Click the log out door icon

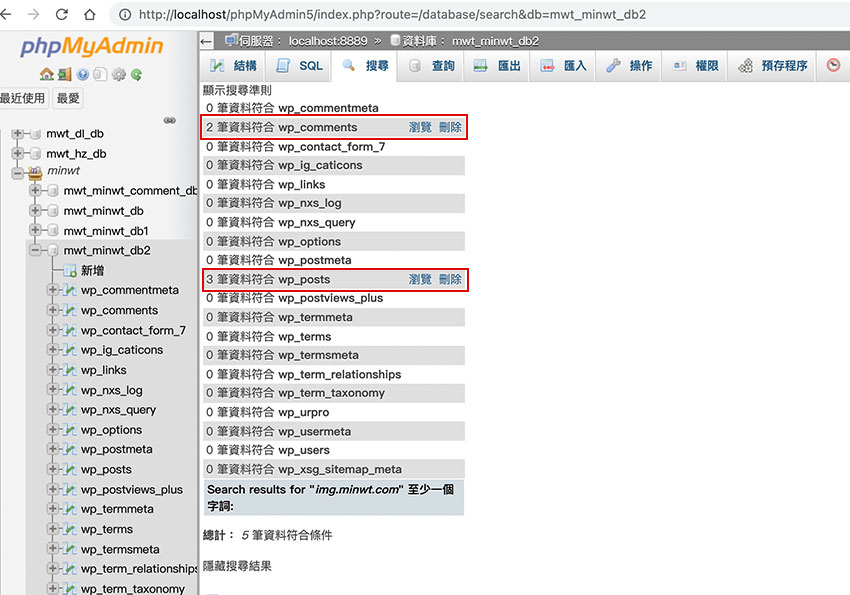65,74
